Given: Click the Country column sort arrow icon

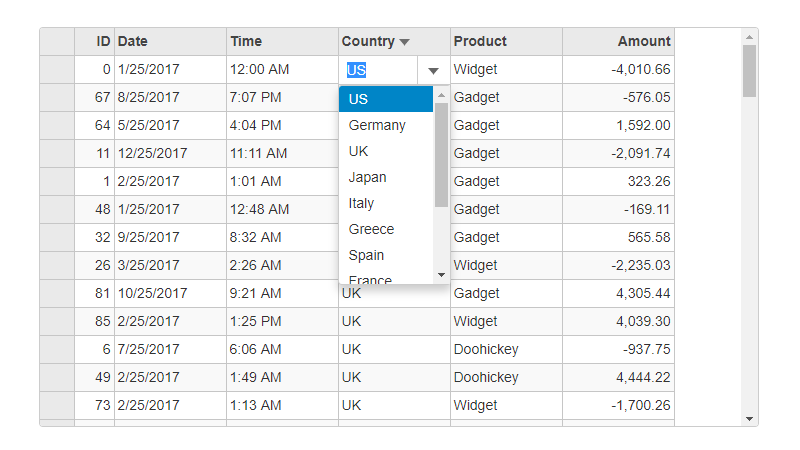Looking at the screenshot, I should point(405,42).
